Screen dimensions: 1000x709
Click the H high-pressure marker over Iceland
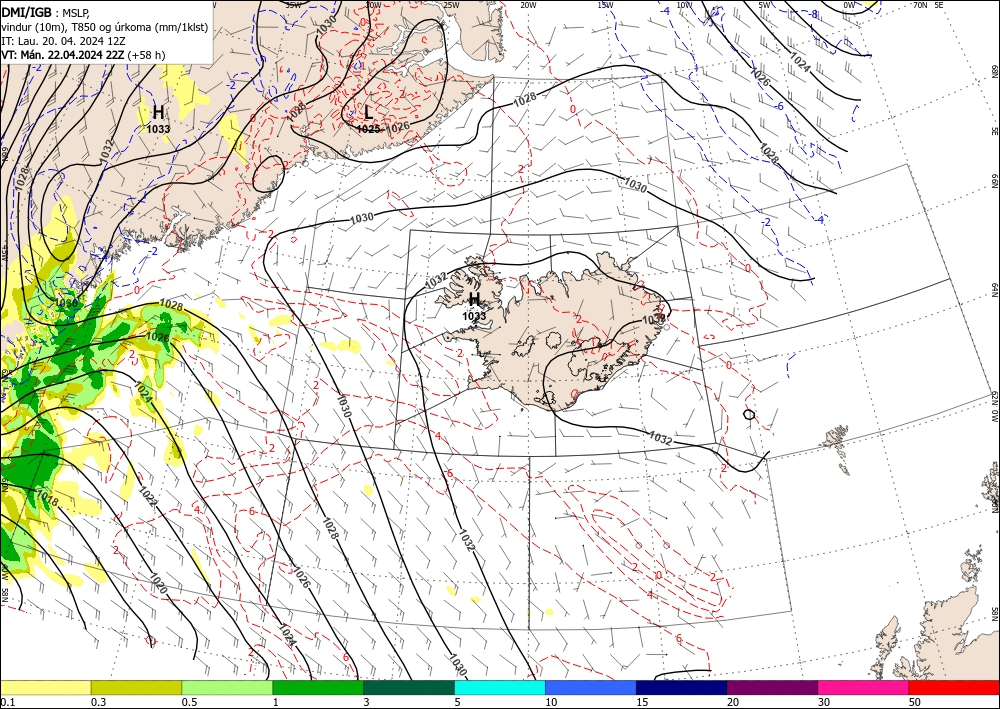pyautogui.click(x=474, y=300)
